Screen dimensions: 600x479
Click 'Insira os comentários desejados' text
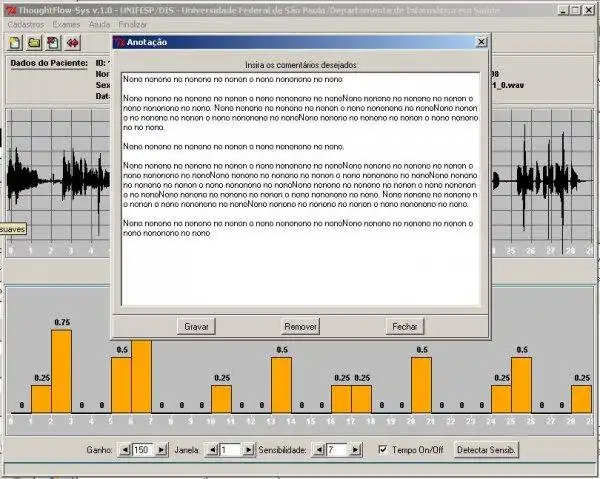[x=301, y=65]
